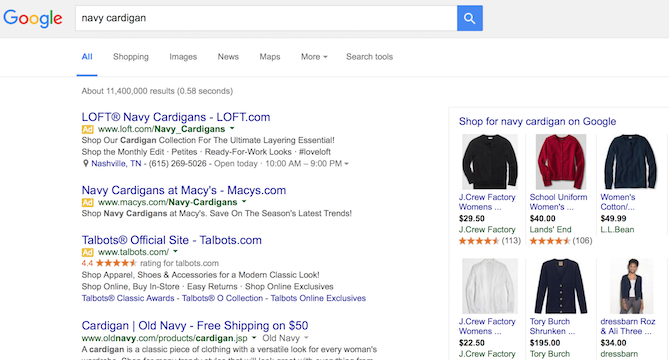
Task: Click the Nashville, TN location link
Action: [116, 163]
